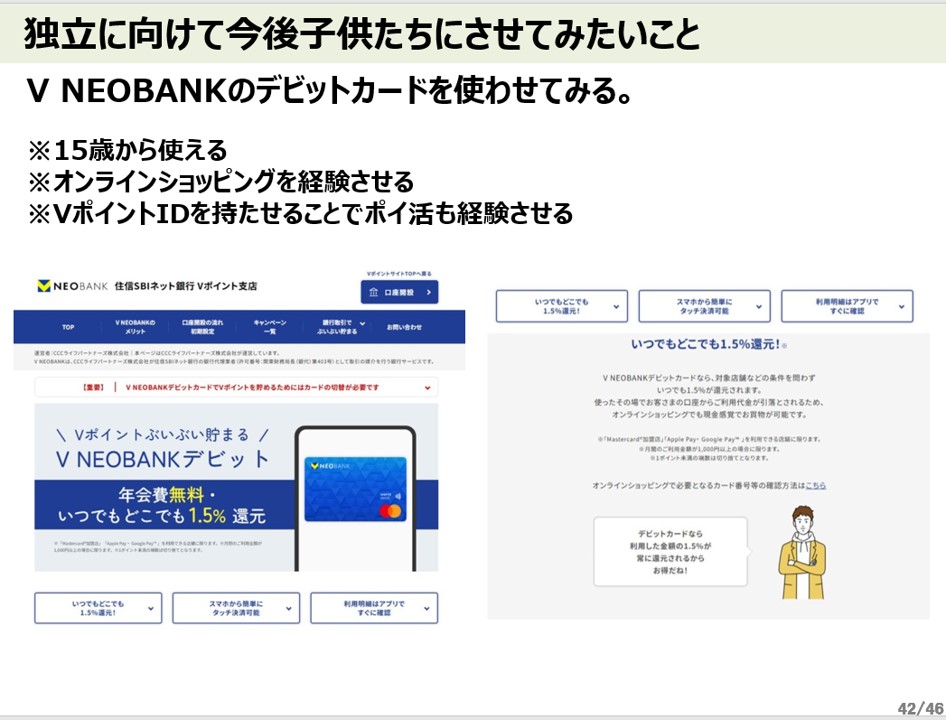Click the bank building icon in 口座開設 button

tap(373, 292)
